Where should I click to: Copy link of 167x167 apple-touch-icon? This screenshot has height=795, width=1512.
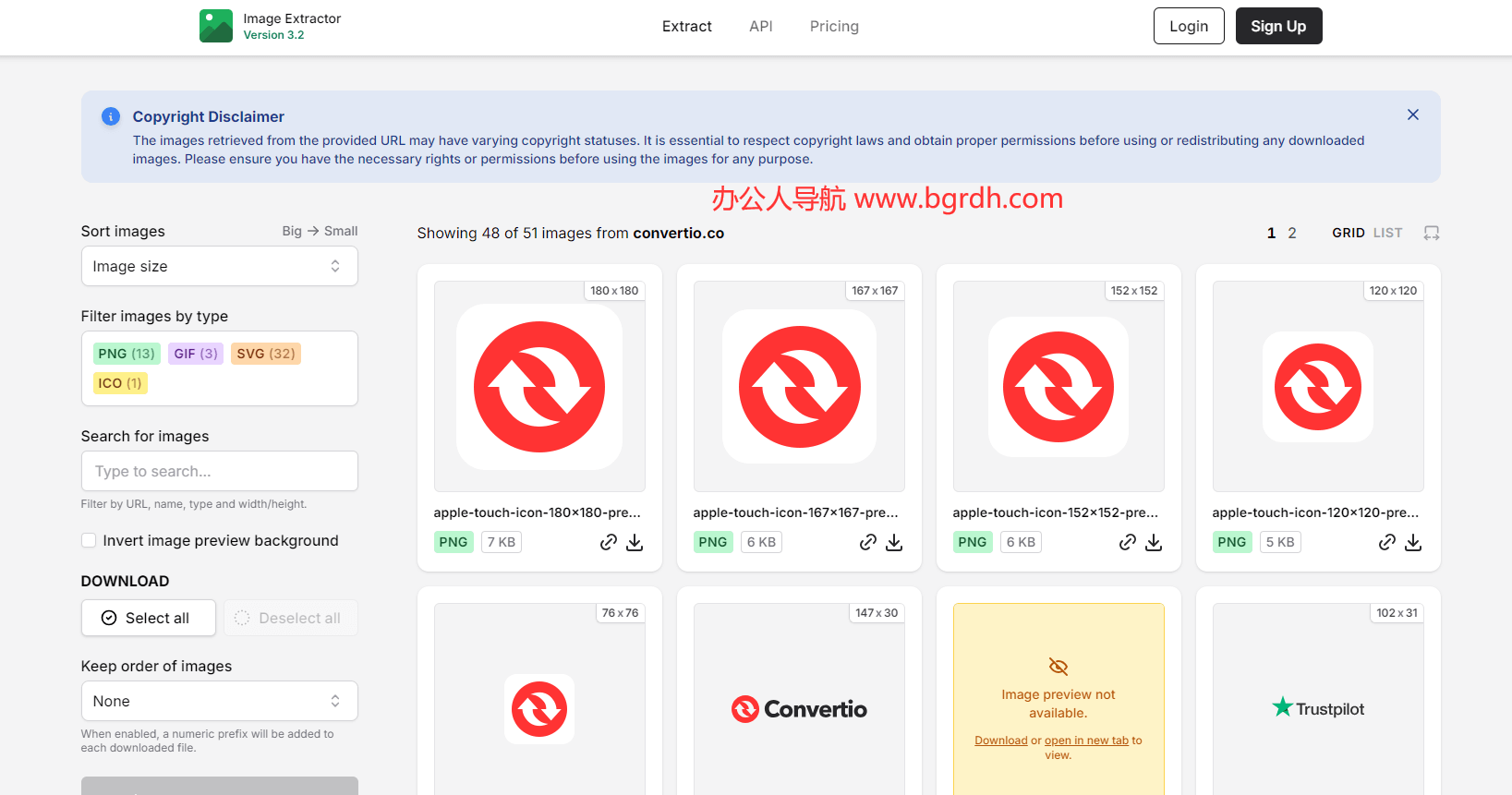[x=867, y=542]
